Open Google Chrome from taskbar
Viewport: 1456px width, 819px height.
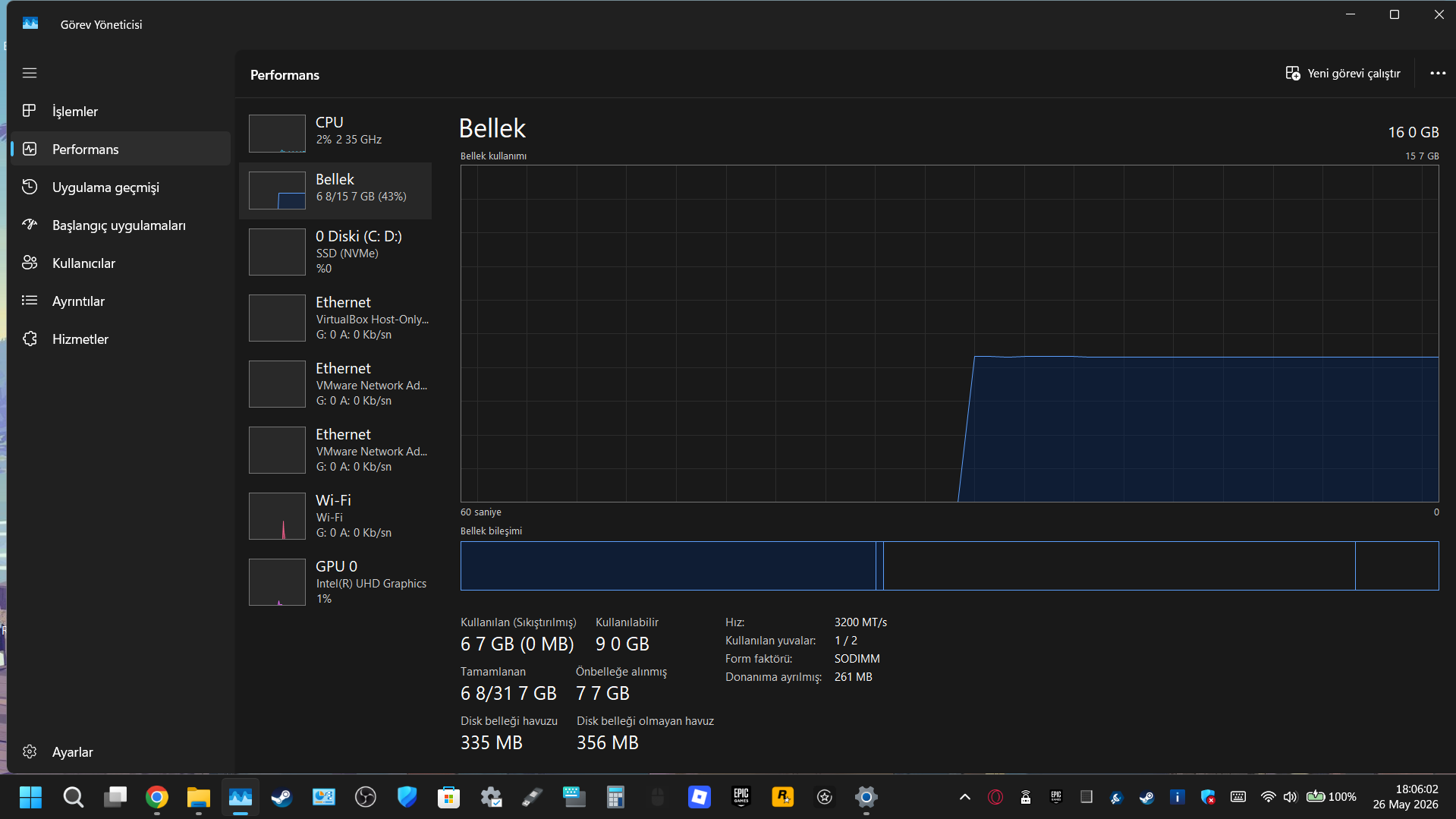point(157,797)
